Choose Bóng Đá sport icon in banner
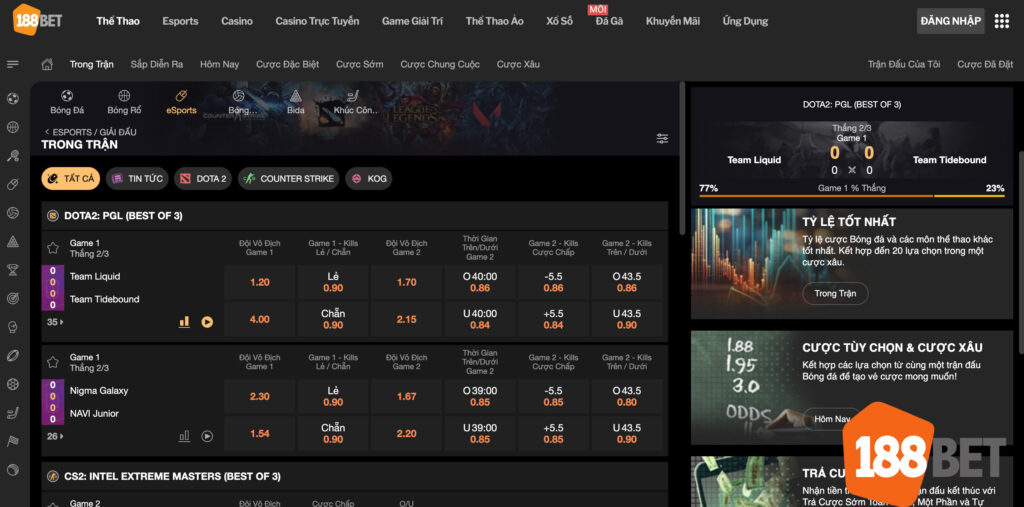1024x507 pixels. [67, 102]
